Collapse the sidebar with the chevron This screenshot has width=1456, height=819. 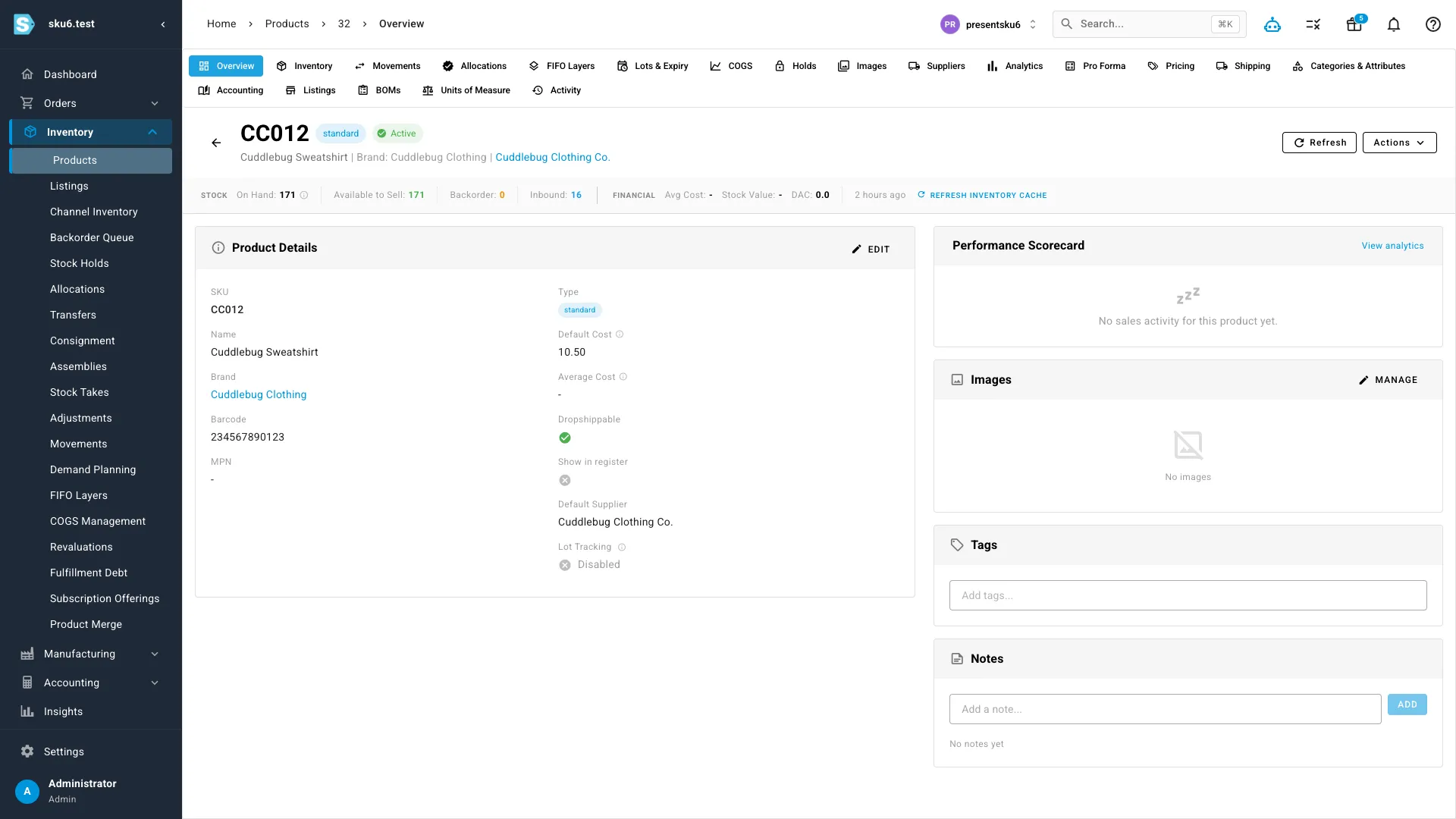(163, 24)
